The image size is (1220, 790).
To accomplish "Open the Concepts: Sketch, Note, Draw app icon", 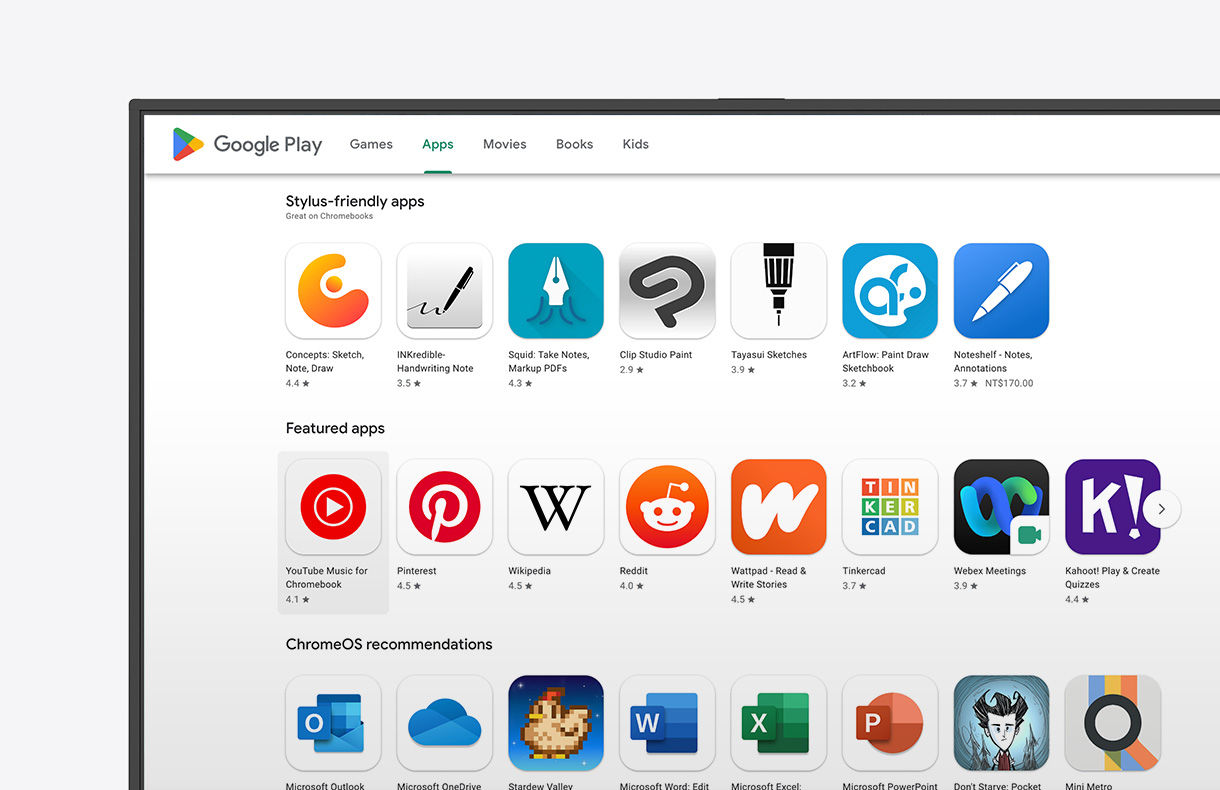I will tap(333, 291).
